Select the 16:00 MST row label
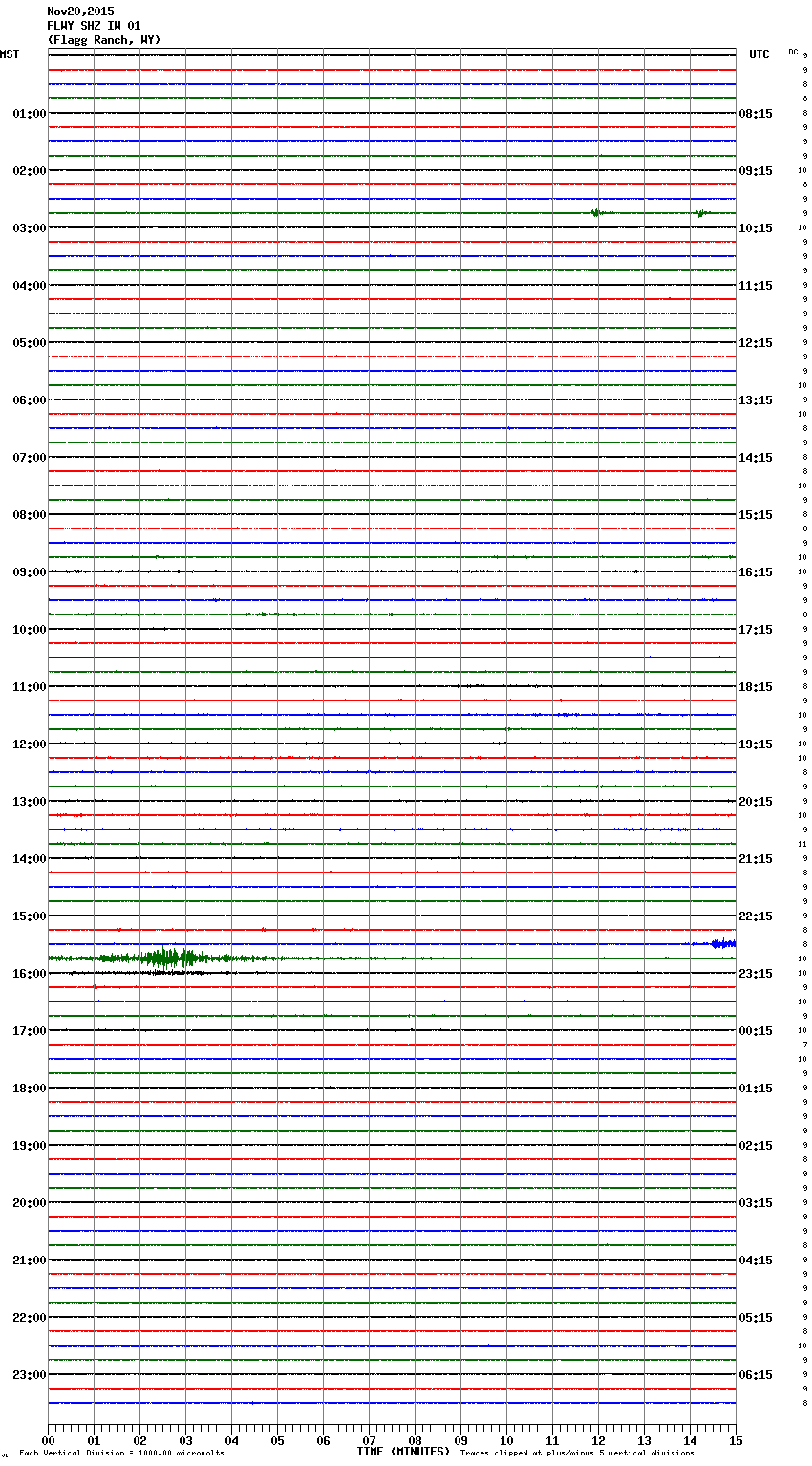812x1466 pixels. (29, 974)
